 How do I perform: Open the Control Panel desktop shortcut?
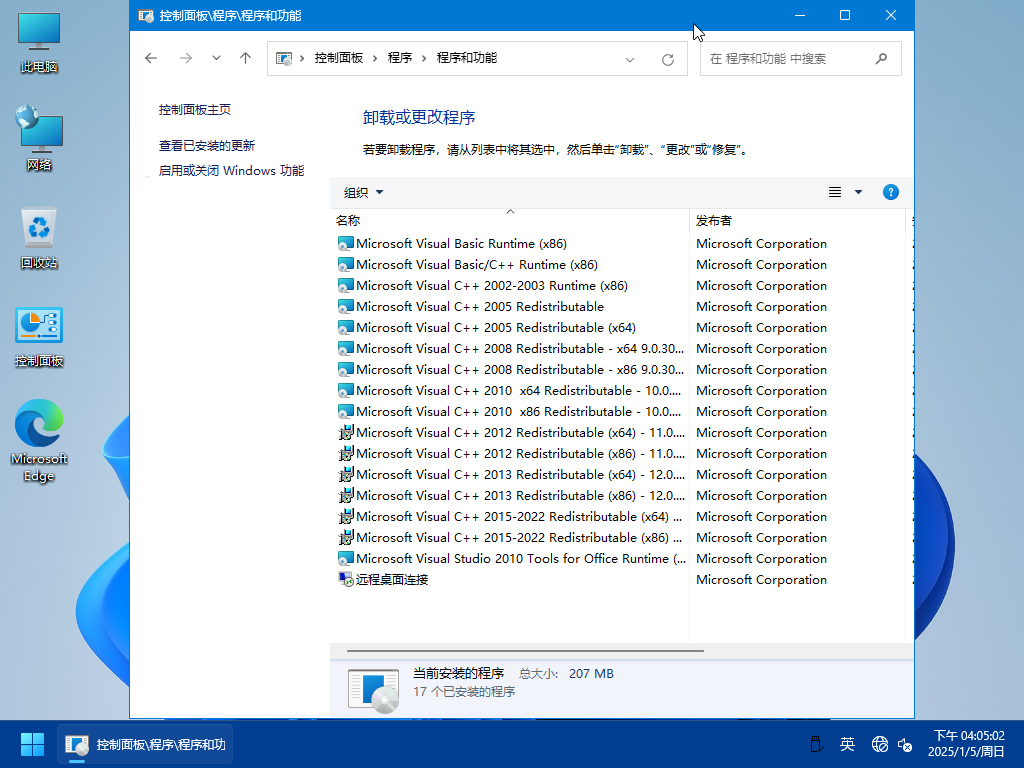(39, 337)
